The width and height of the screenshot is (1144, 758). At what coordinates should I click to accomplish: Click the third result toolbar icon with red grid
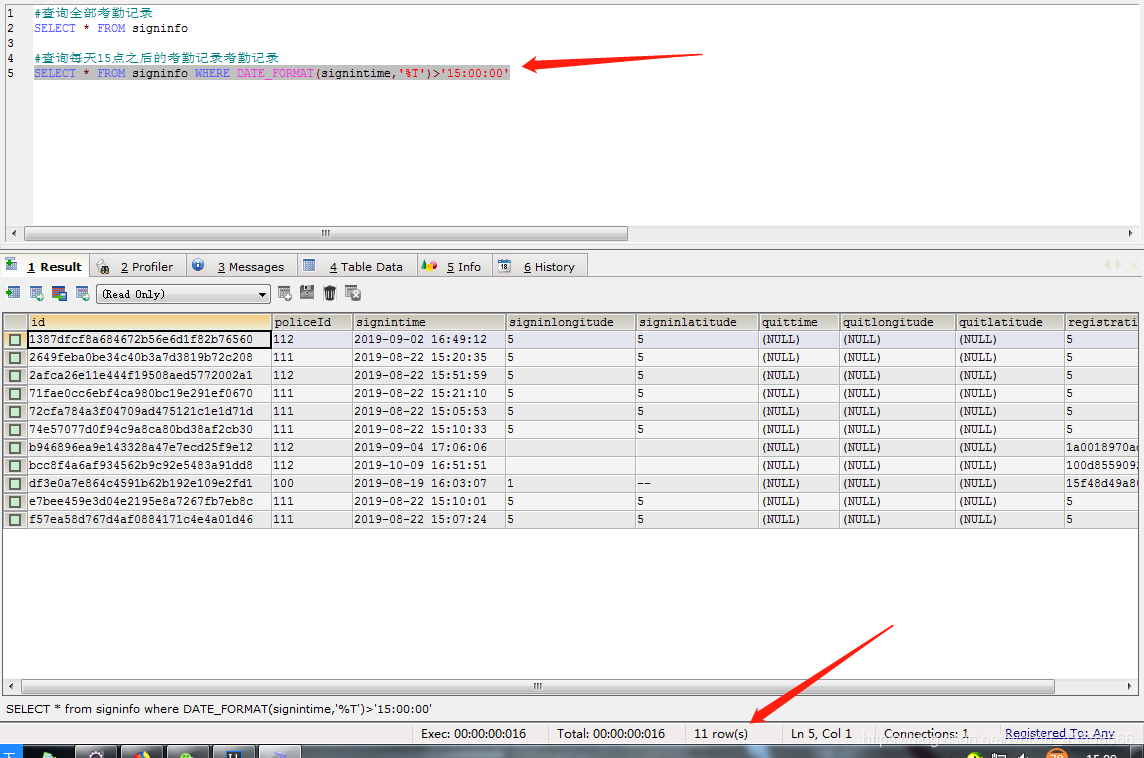click(x=60, y=293)
